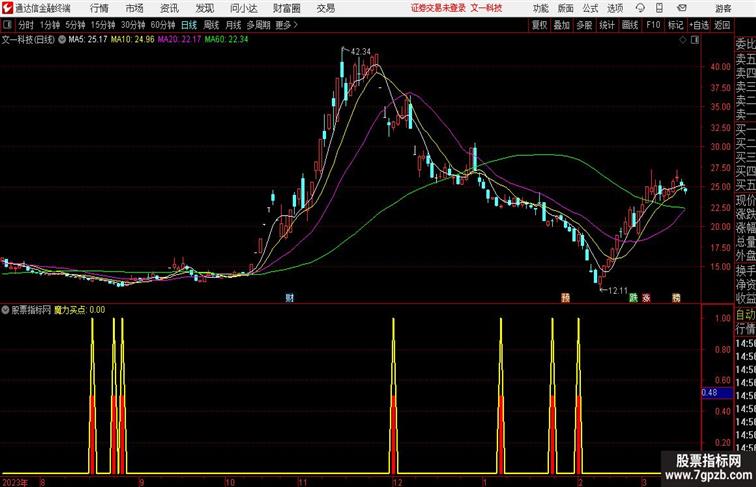Toggle the sidebar panel icon left of 分时

point(7,25)
